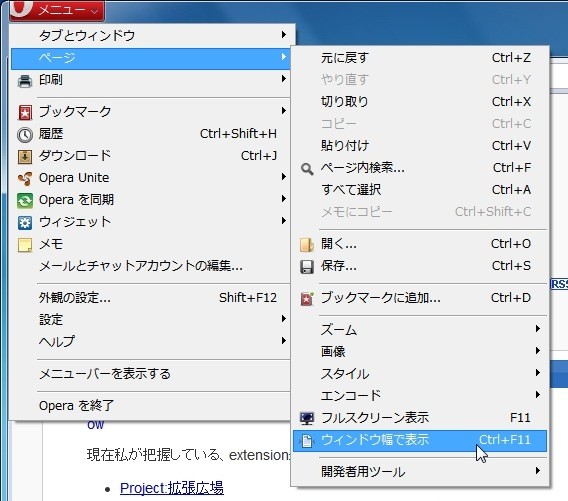The width and height of the screenshot is (568, 501).
Task: Click the Ctrl+F shortcut text
Action: tap(512, 168)
